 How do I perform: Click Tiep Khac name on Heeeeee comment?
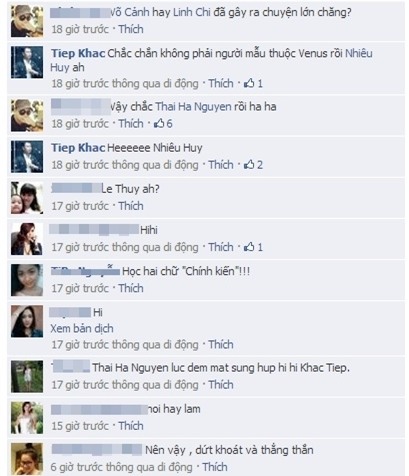(78, 148)
